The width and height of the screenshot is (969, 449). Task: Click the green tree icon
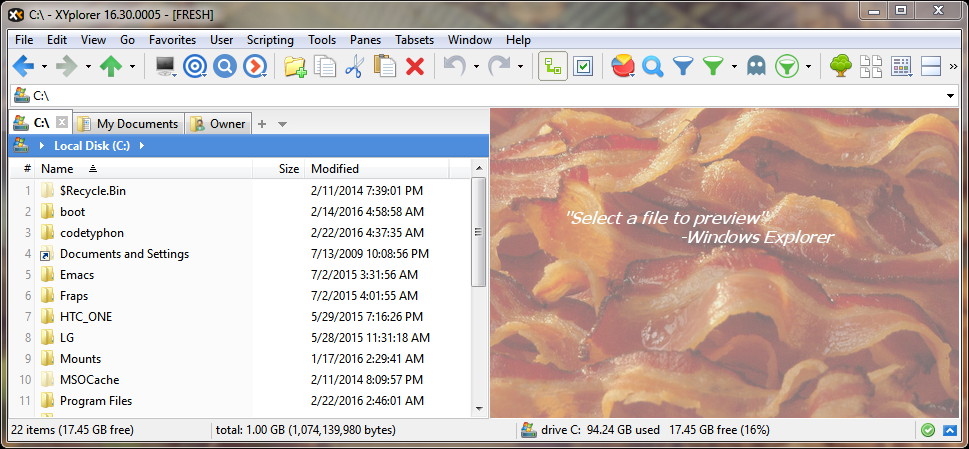(840, 66)
